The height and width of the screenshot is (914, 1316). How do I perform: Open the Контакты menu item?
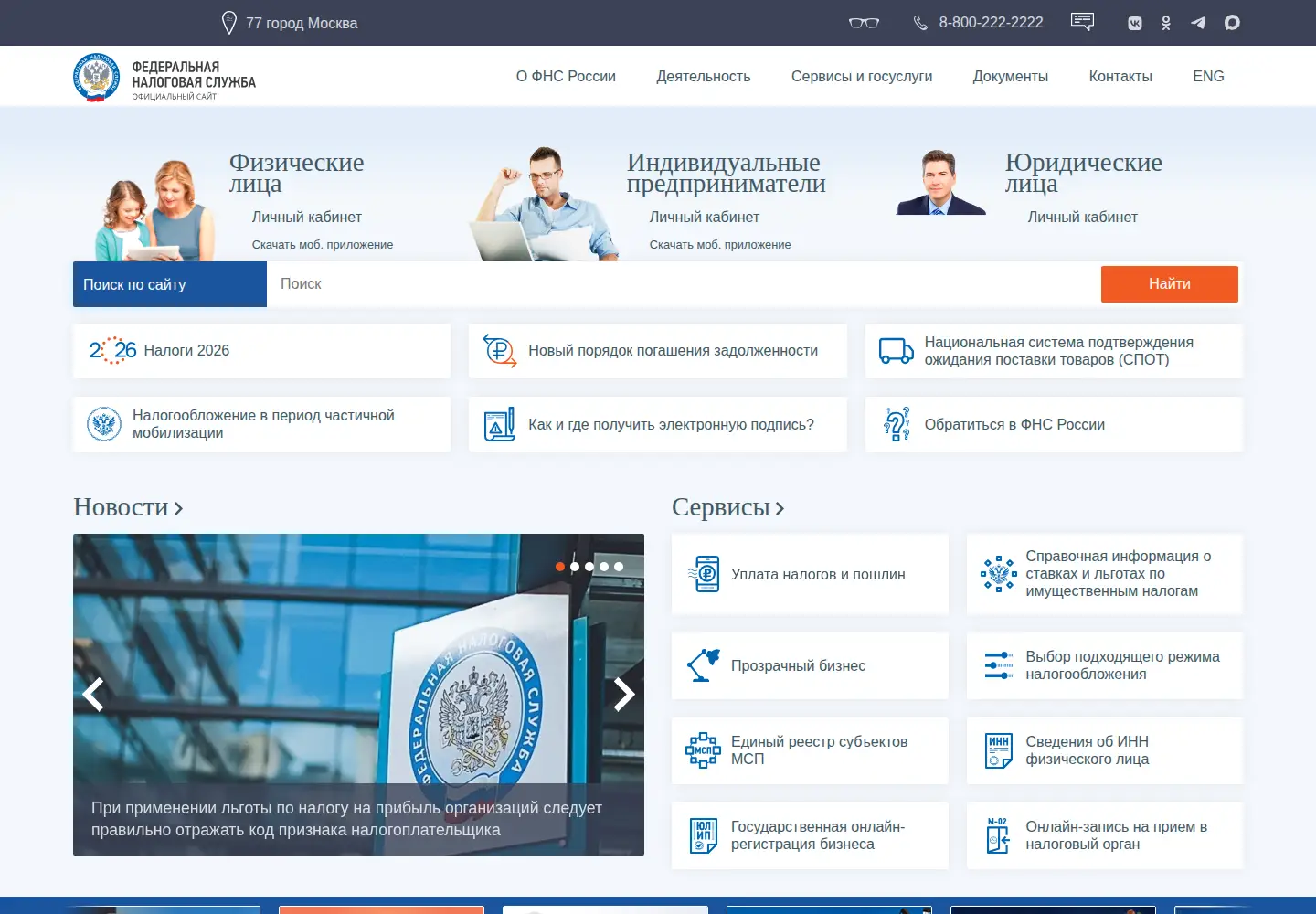pyautogui.click(x=1120, y=77)
